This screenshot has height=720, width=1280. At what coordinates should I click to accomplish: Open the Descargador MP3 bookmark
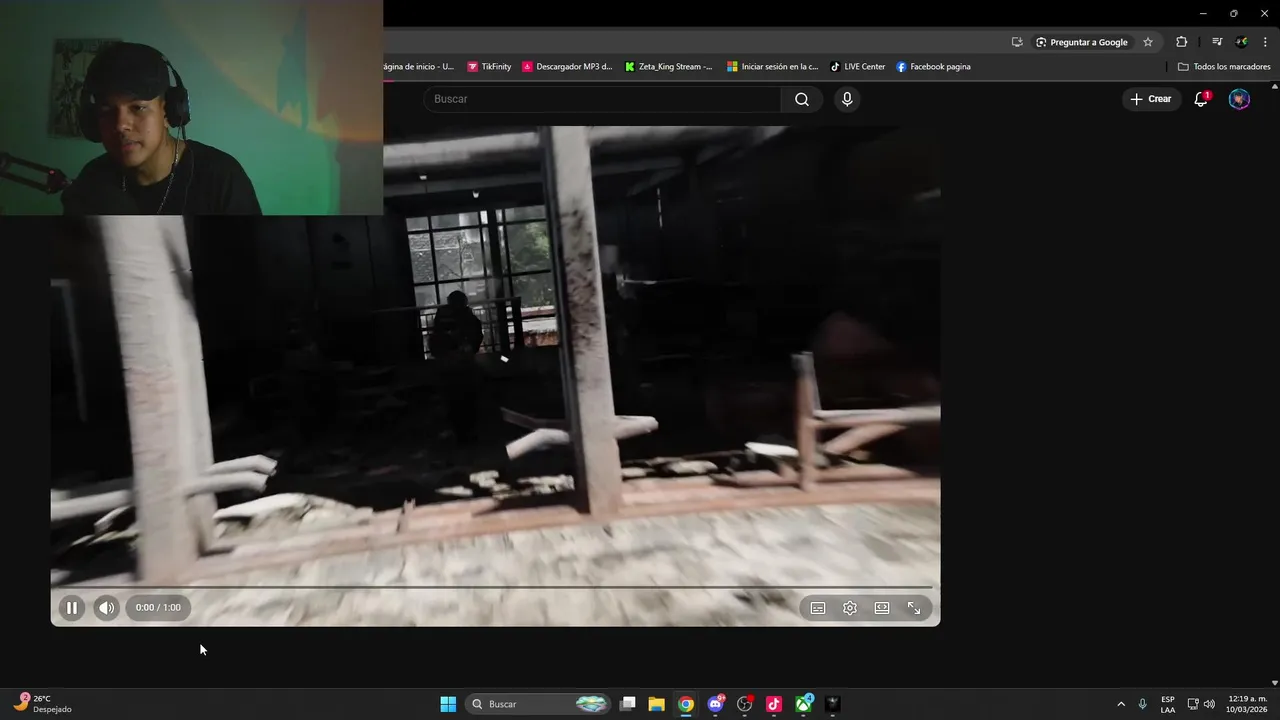(x=567, y=67)
